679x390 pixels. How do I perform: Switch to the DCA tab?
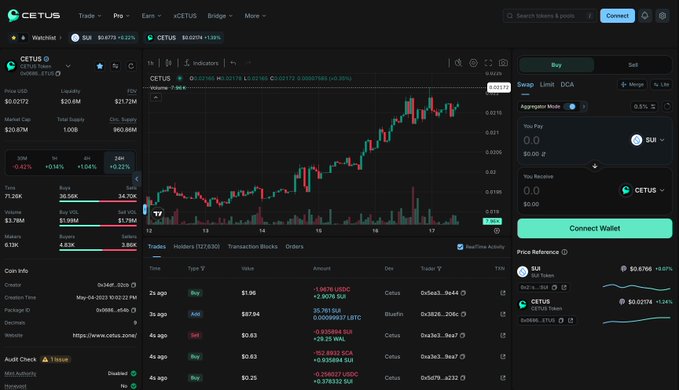(x=567, y=84)
